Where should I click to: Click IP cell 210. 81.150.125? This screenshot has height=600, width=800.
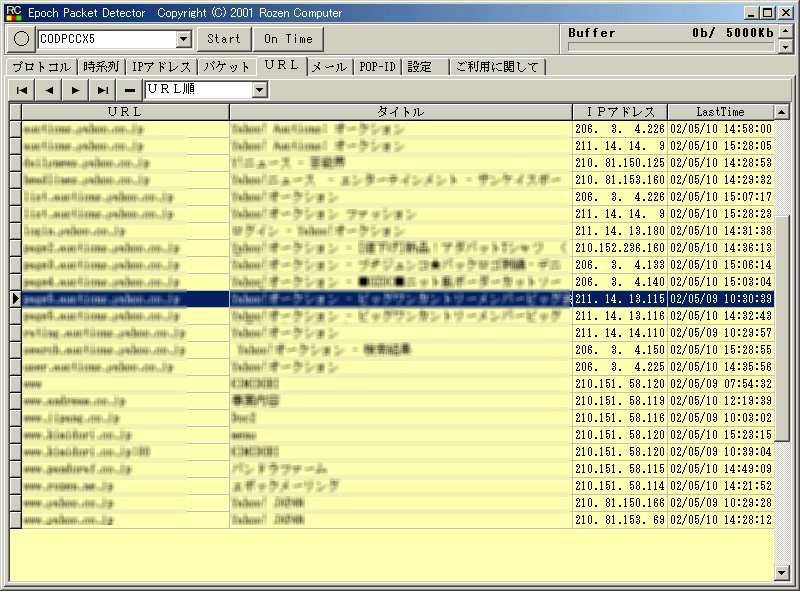coord(620,163)
